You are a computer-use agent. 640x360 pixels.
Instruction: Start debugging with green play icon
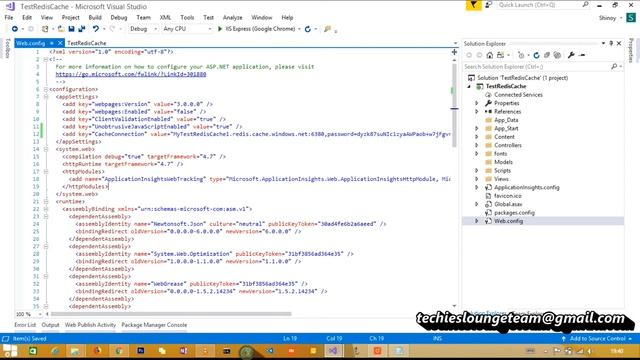pos(220,29)
